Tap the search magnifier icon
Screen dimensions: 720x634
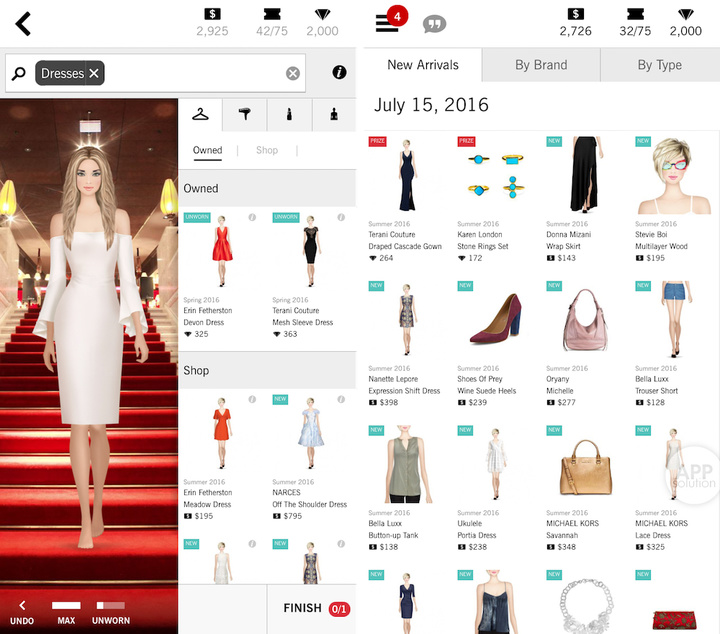[x=19, y=73]
